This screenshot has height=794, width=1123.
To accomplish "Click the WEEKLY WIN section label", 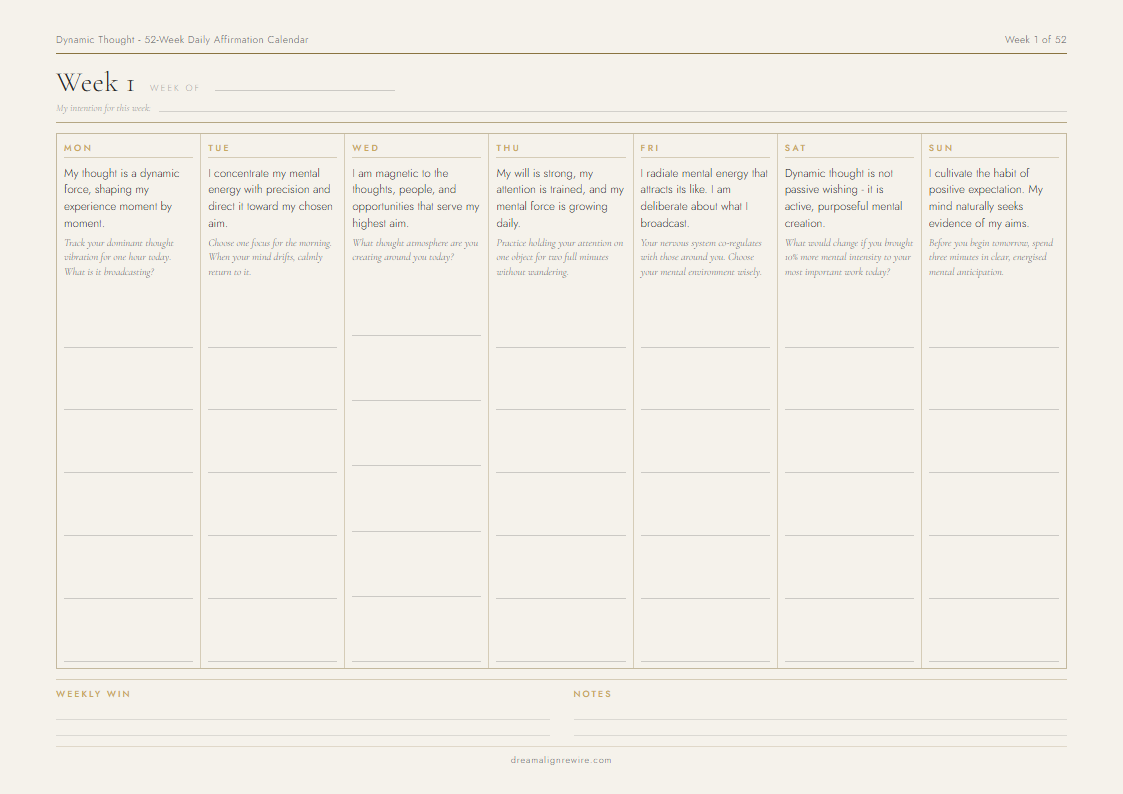I will (93, 694).
